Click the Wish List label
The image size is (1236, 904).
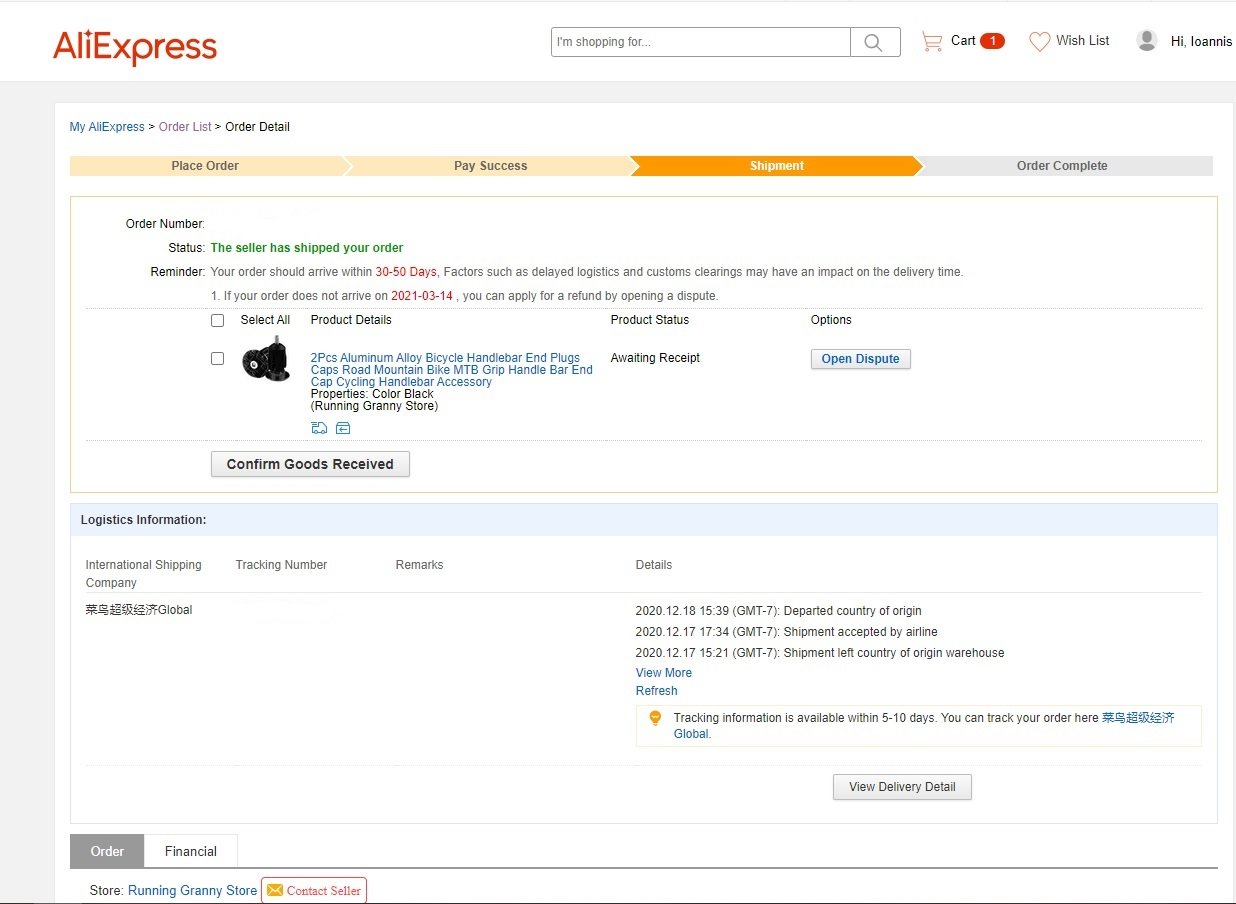[1083, 41]
